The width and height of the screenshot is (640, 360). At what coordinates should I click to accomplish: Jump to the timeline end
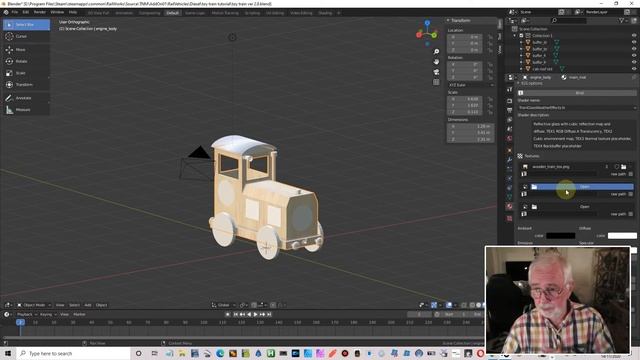pyautogui.click(x=269, y=314)
